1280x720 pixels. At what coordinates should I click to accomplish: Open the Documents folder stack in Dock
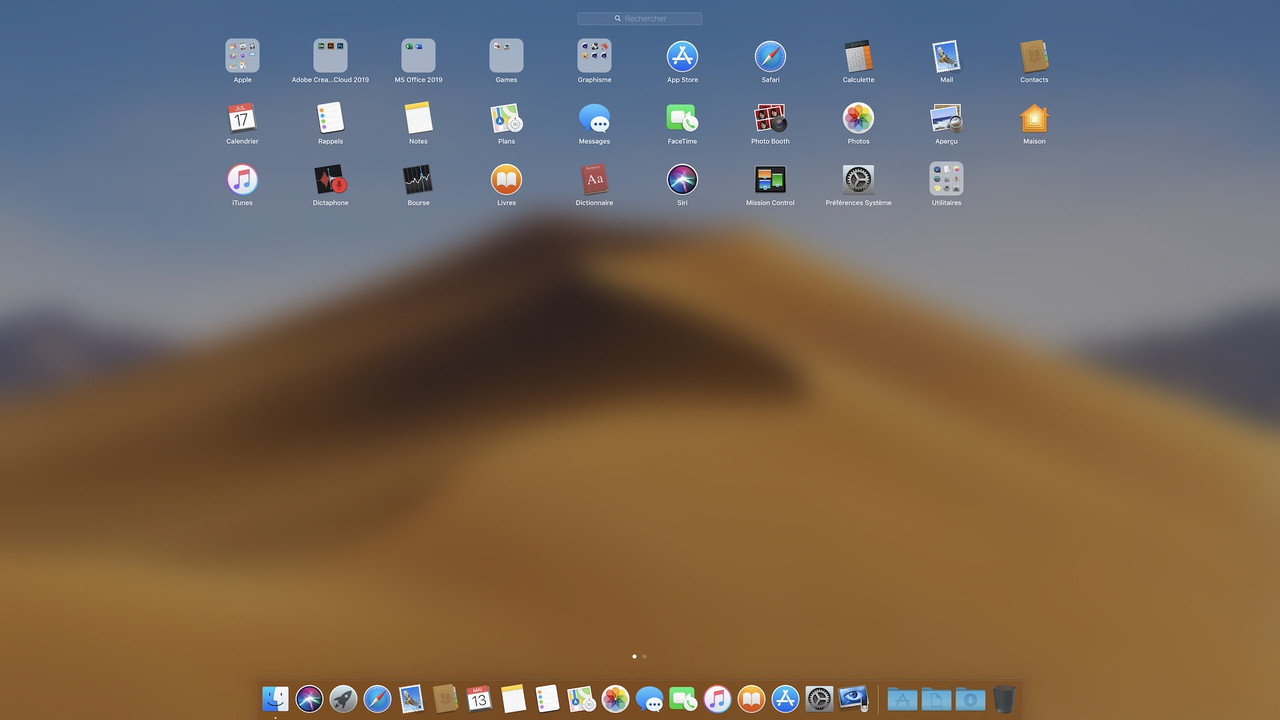pyautogui.click(x=936, y=698)
